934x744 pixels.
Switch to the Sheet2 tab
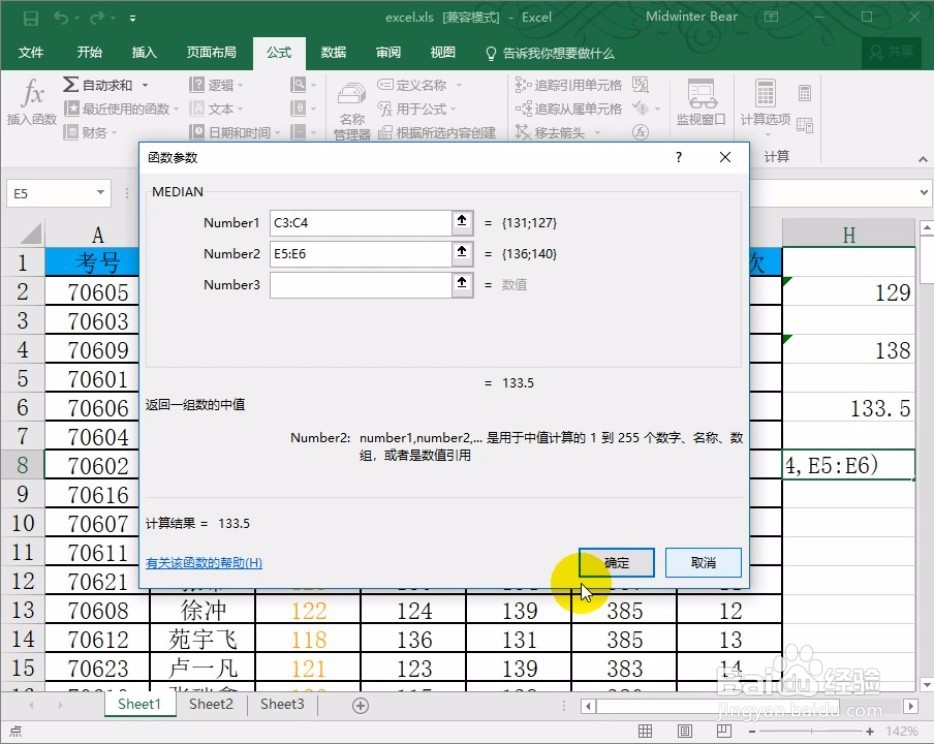[x=211, y=704]
